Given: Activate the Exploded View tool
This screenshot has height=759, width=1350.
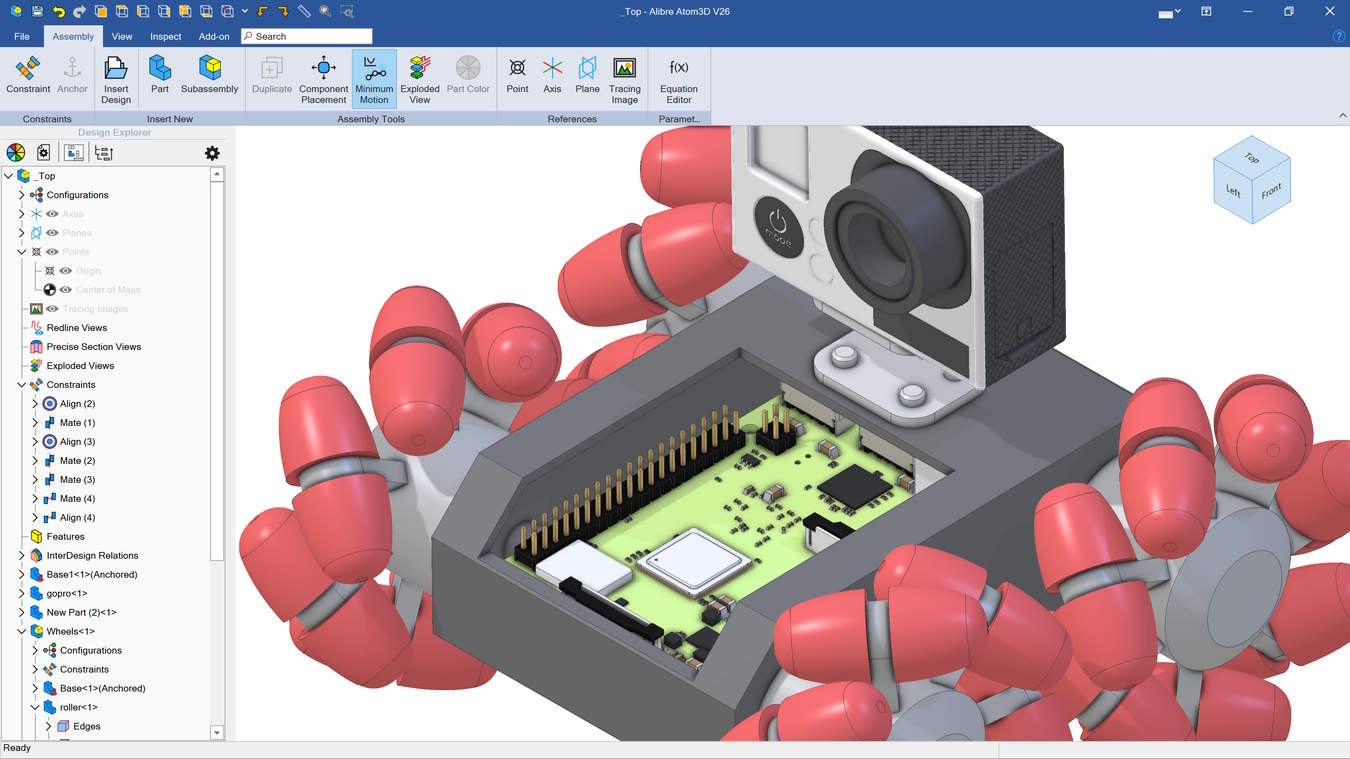Looking at the screenshot, I should 419,75.
